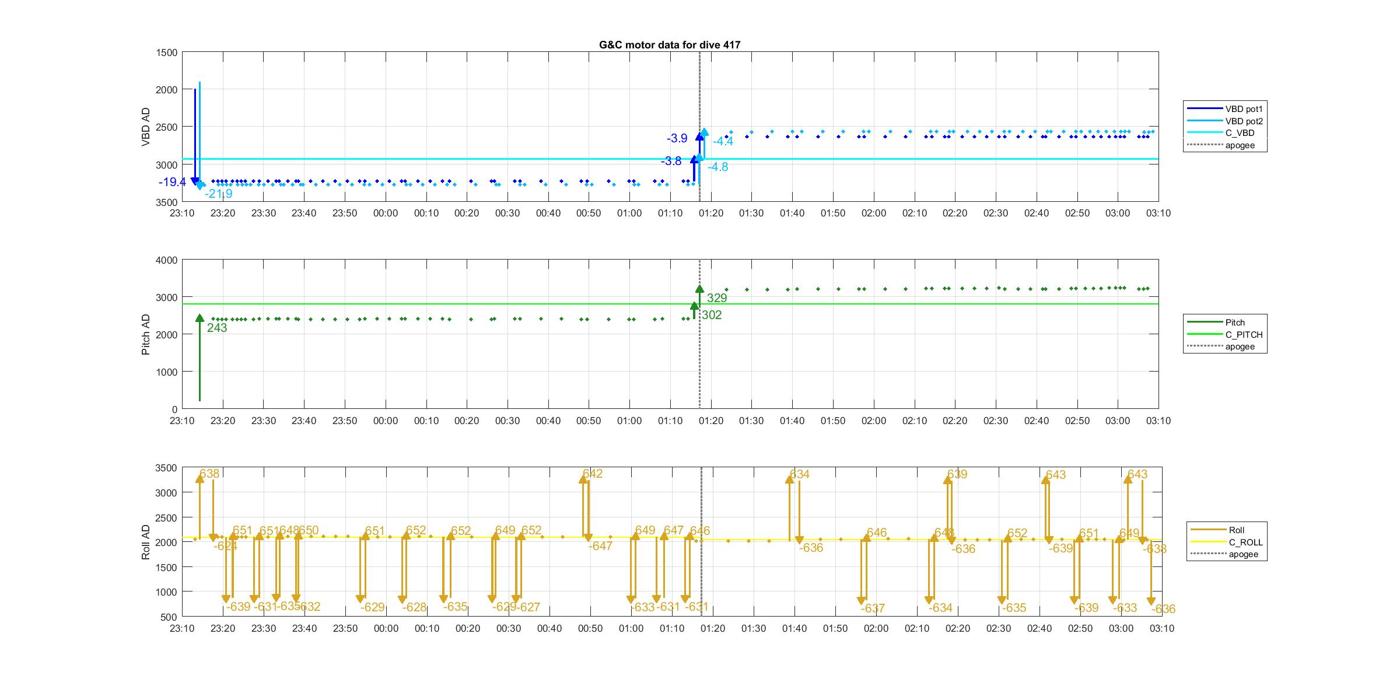The height and width of the screenshot is (693, 1400).
Task: Click the '-627' roll annotation
Action: click(x=528, y=607)
